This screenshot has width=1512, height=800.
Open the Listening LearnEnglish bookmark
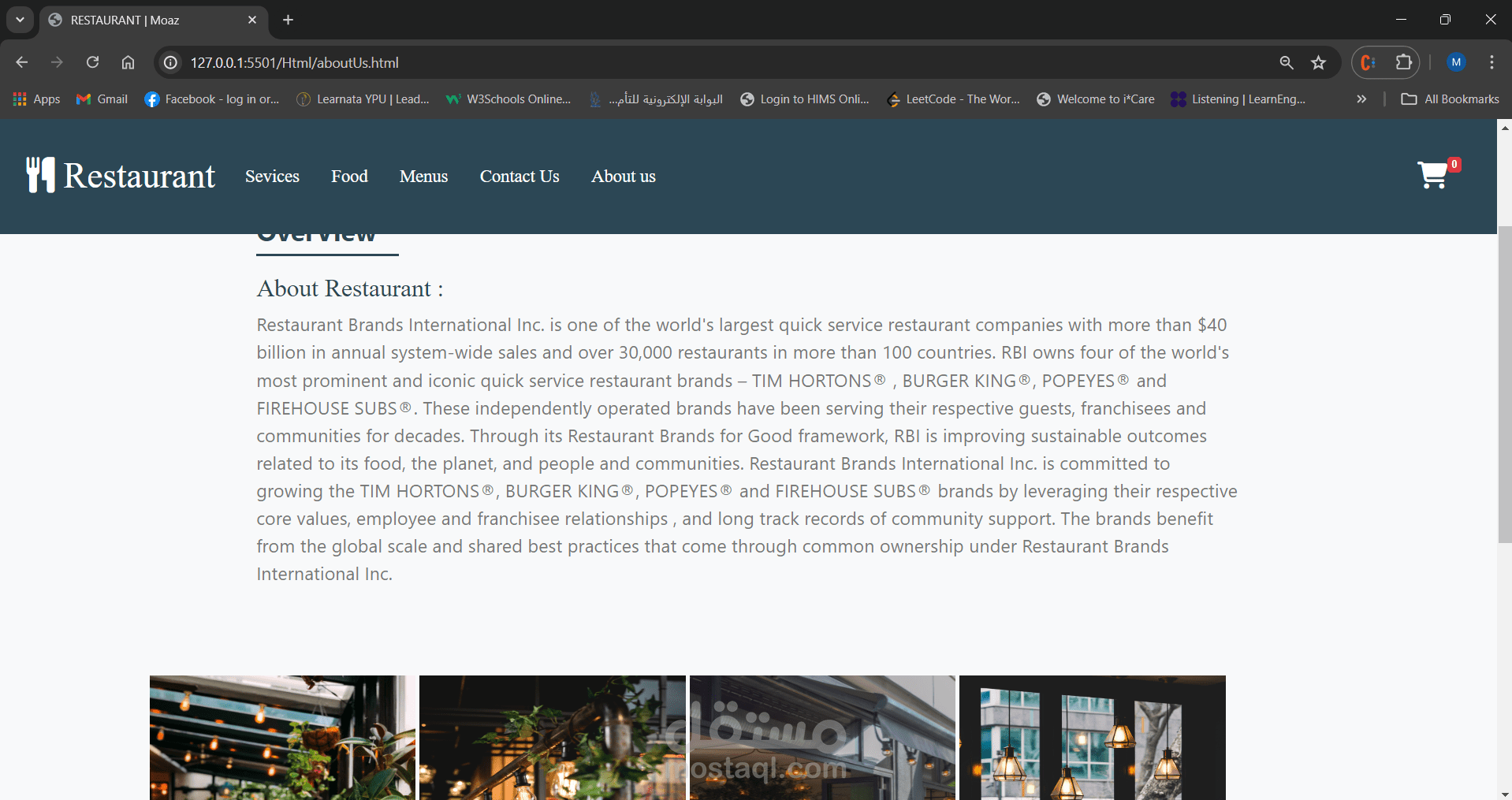click(x=1238, y=99)
